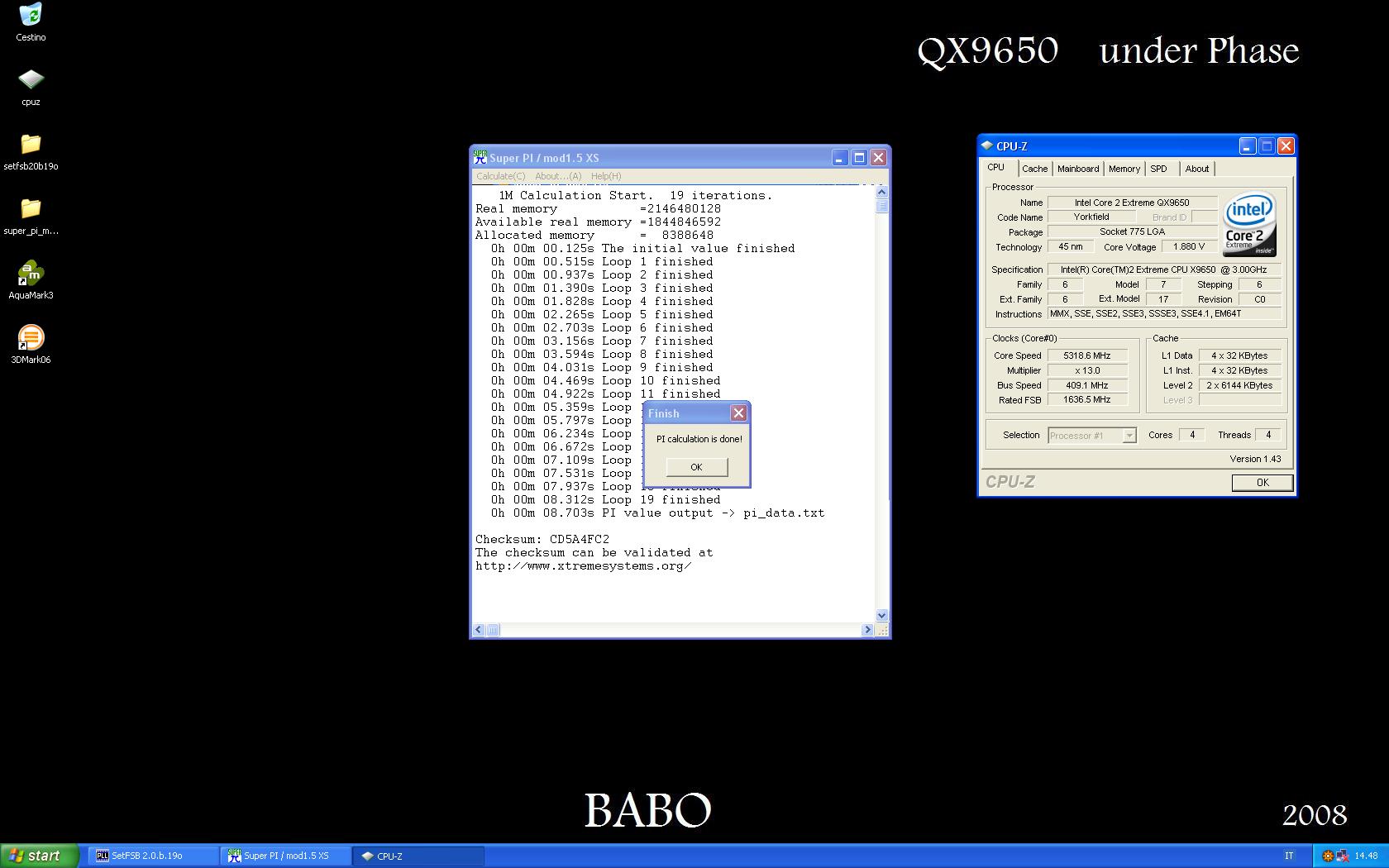This screenshot has width=1389, height=868.
Task: Minimize the Super PI window
Action: click(x=839, y=157)
